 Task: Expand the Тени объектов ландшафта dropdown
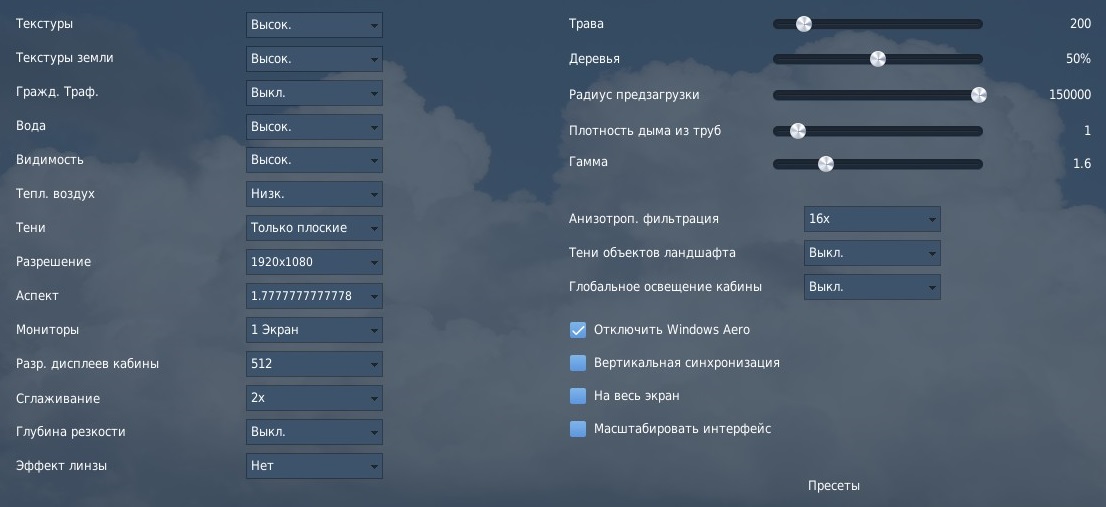pyautogui.click(x=872, y=252)
